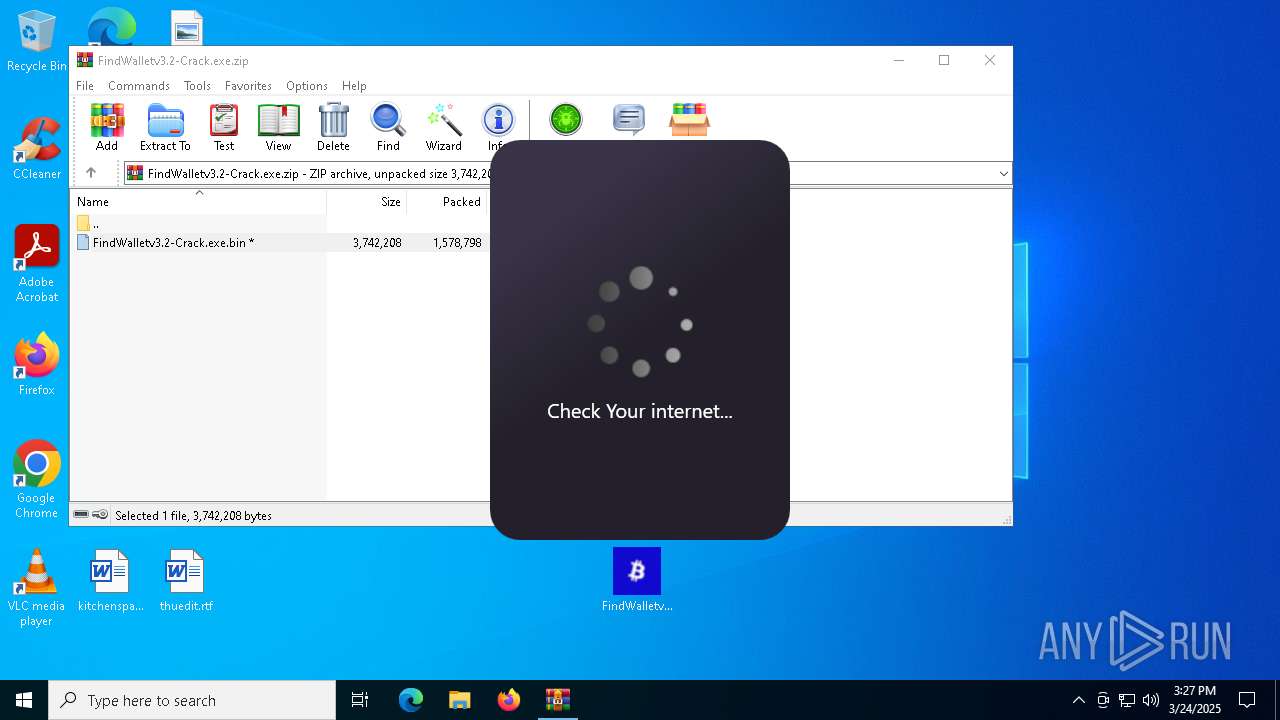
Task: Open the View toolbar icon
Action: point(278,127)
